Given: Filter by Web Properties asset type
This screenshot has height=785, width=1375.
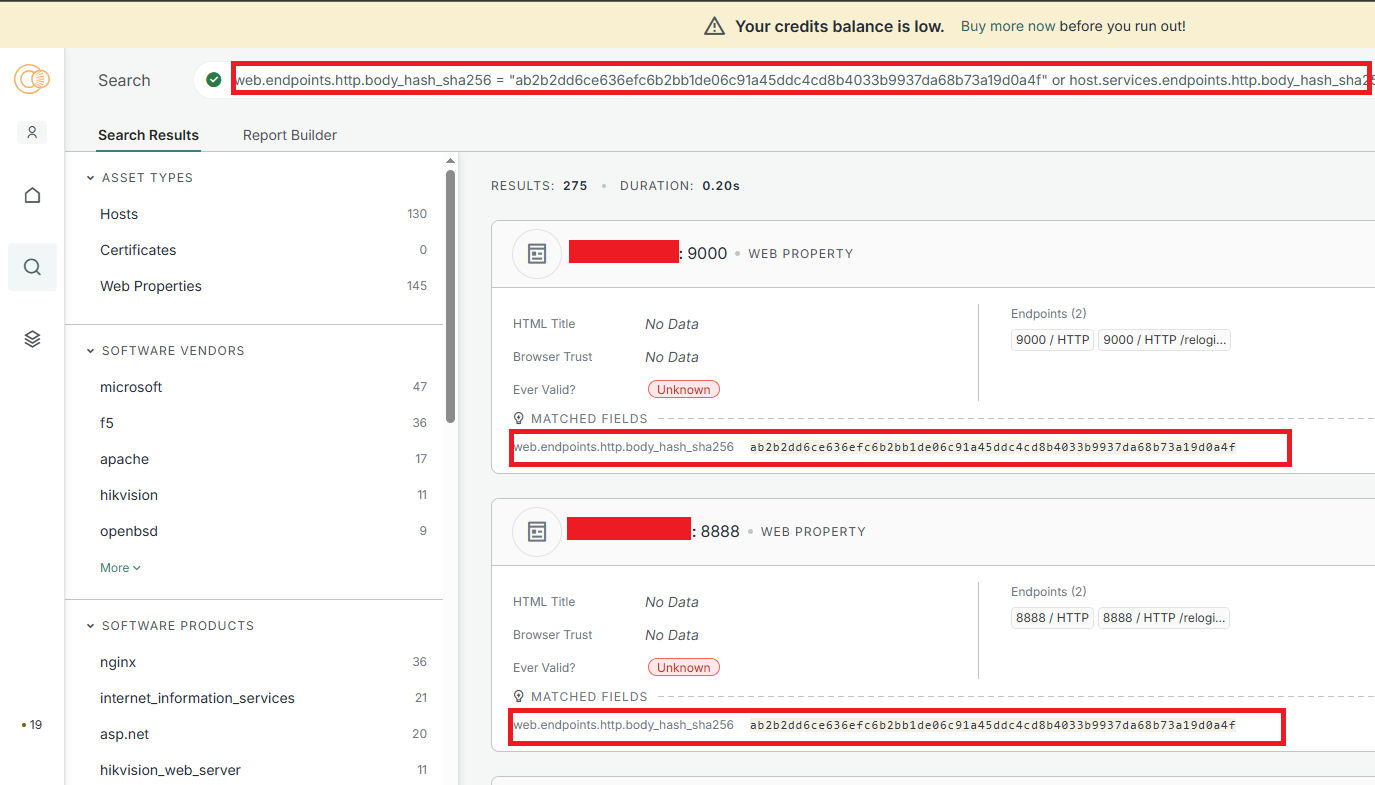Looking at the screenshot, I should click(x=151, y=286).
